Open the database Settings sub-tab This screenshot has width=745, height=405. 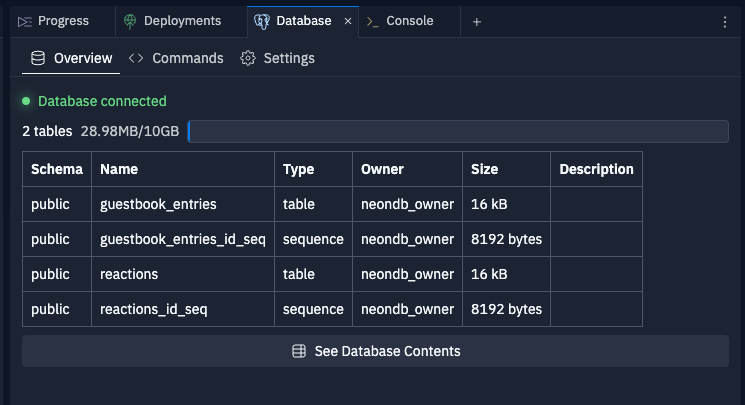tap(277, 58)
